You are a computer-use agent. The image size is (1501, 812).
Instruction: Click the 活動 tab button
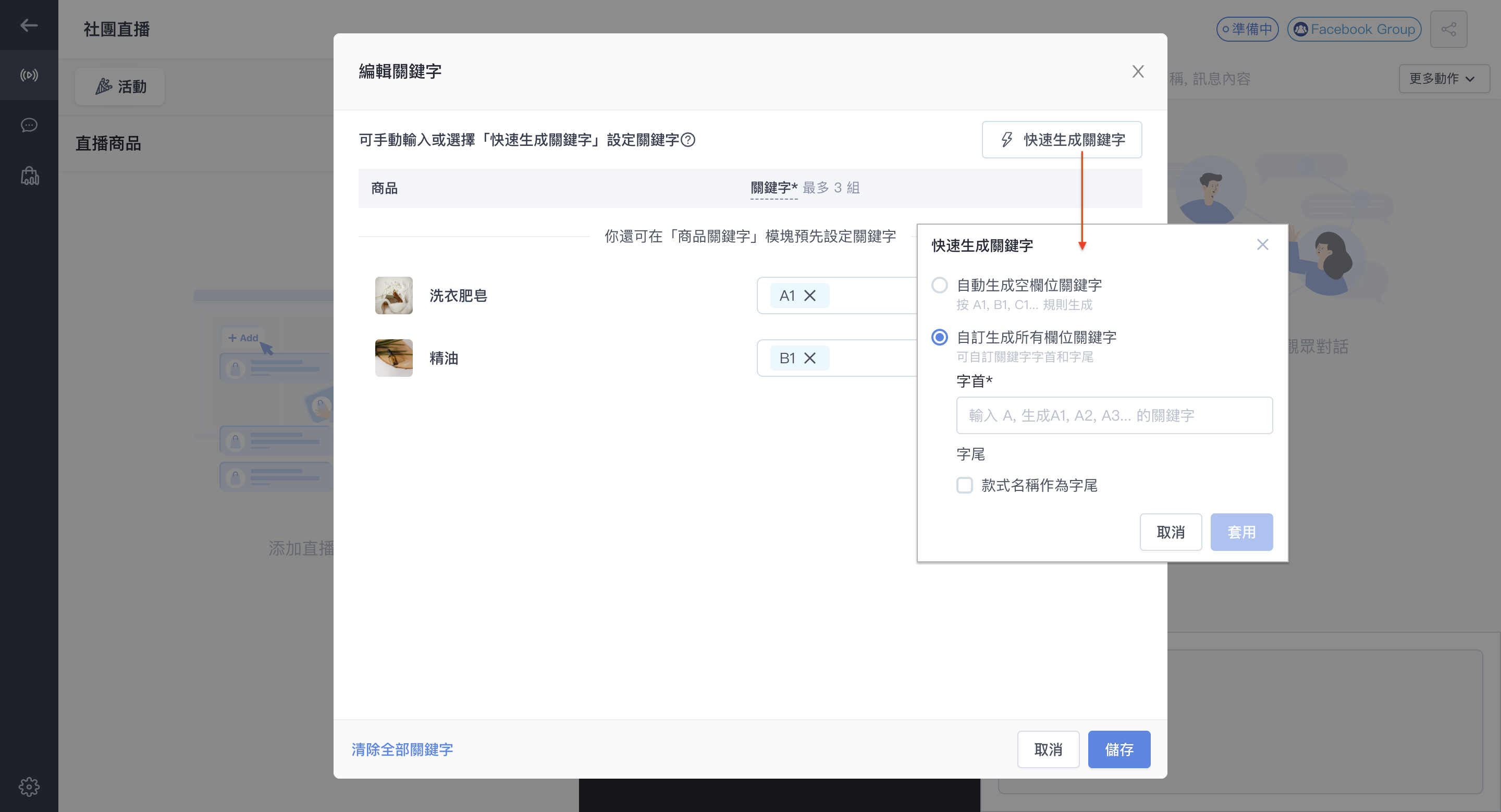coord(120,86)
